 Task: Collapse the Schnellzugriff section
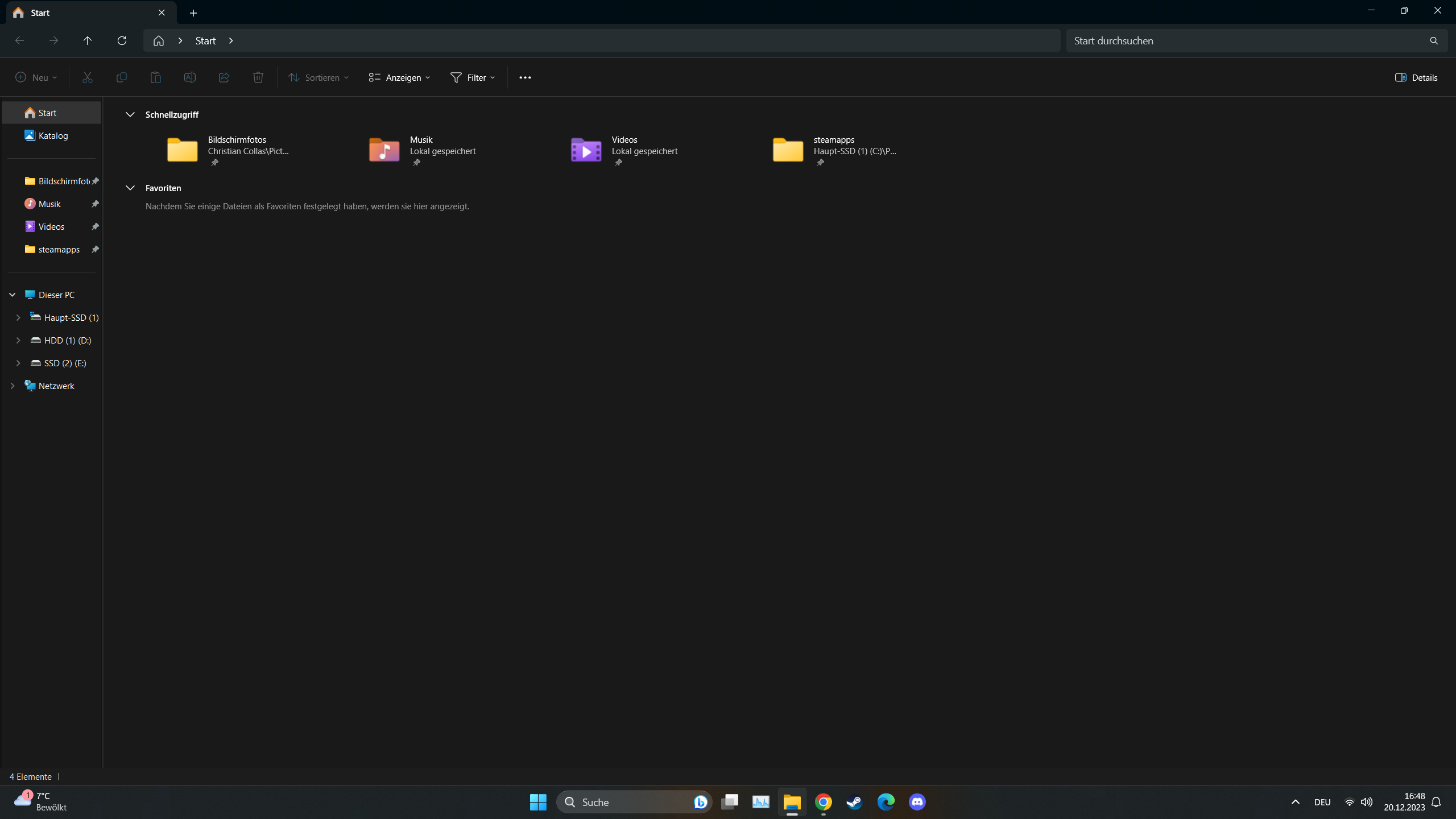click(130, 114)
